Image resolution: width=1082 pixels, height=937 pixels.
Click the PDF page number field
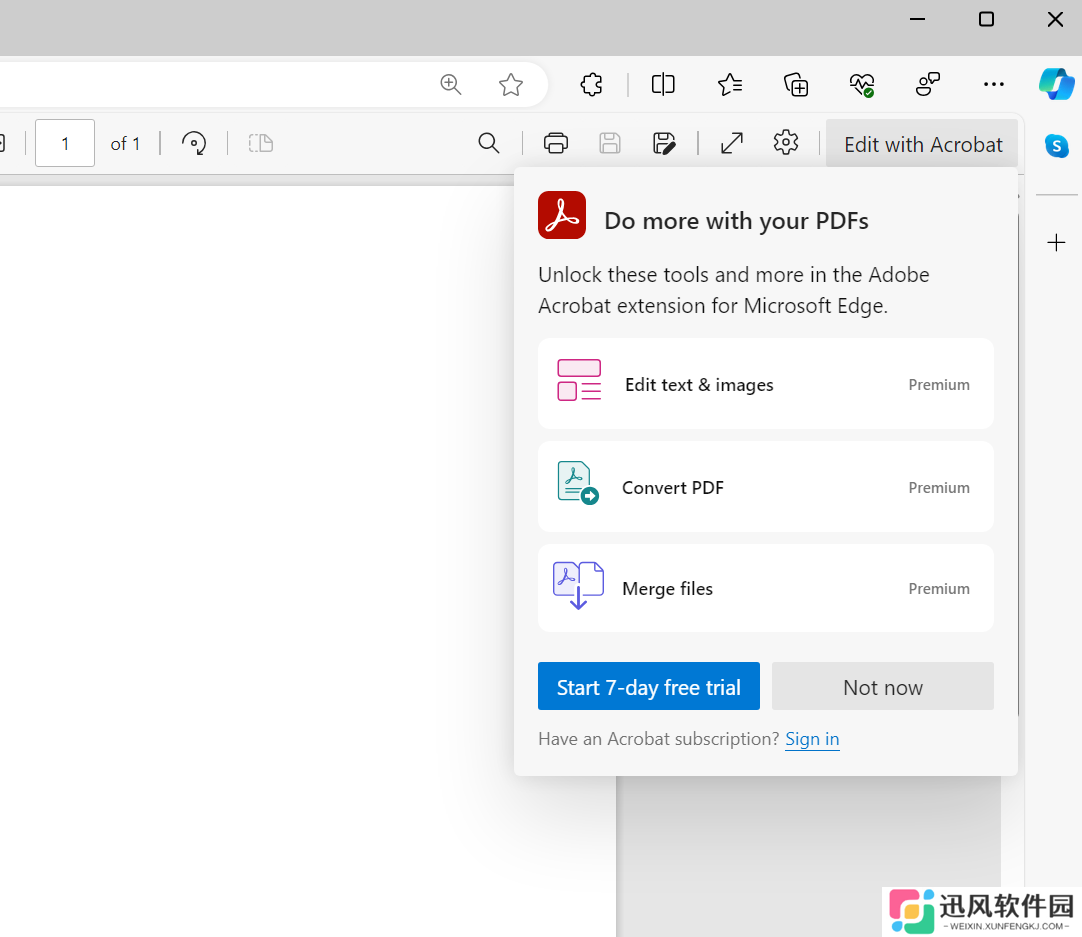[x=65, y=143]
